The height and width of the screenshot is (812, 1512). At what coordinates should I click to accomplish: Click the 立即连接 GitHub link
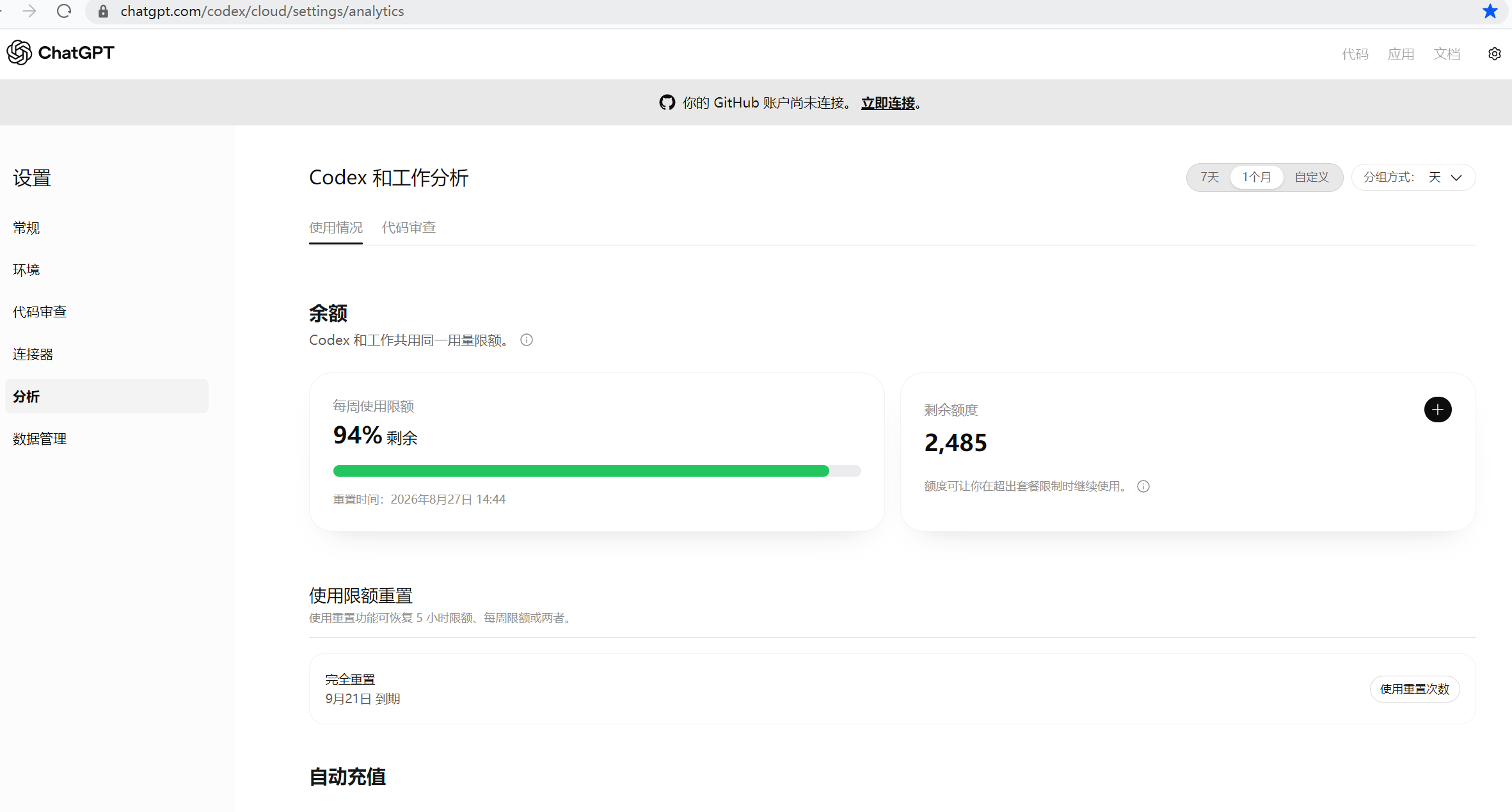(888, 103)
